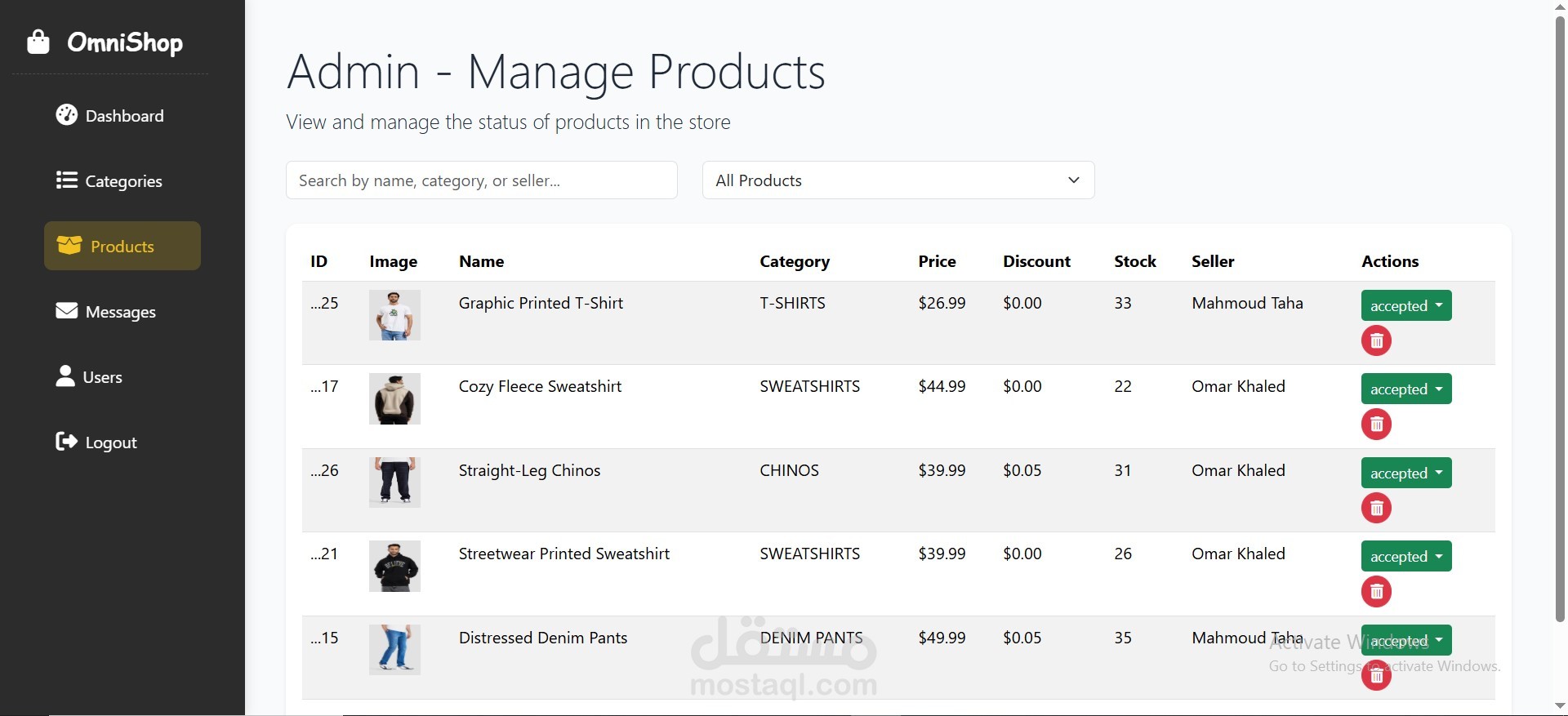This screenshot has height=716, width=1568.
Task: Change status dropdown for Cozy Fleece Sweatshirt
Action: point(1406,389)
